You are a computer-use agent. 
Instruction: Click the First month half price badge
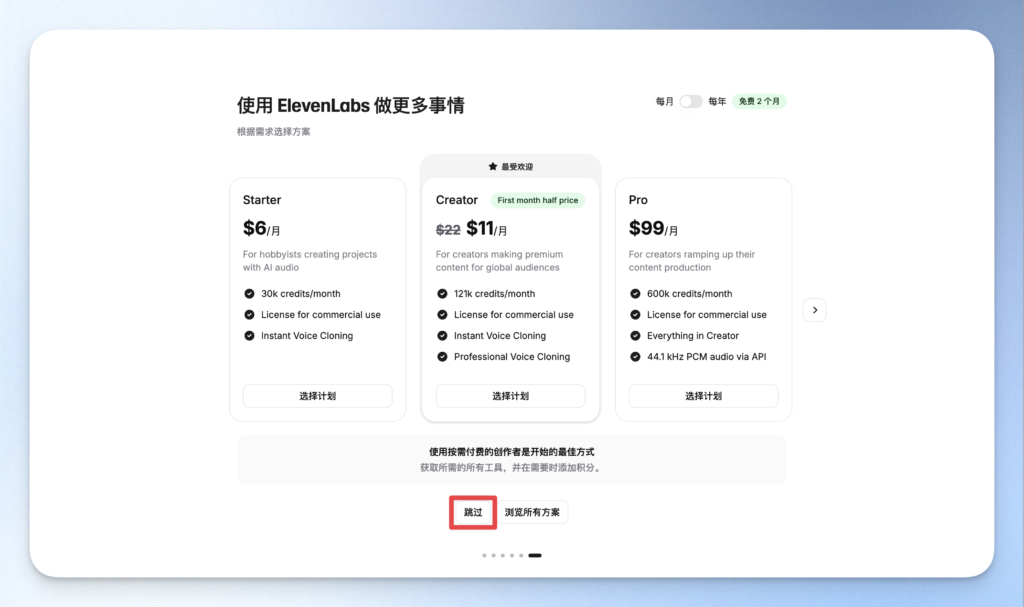[537, 200]
